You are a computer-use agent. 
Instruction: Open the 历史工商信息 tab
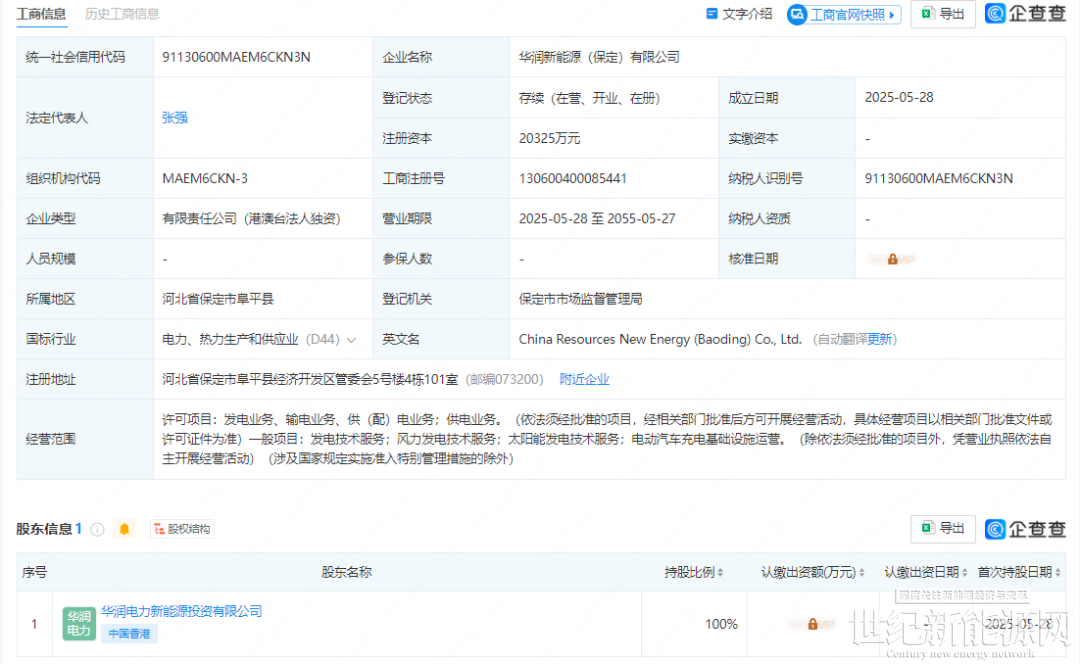122,14
